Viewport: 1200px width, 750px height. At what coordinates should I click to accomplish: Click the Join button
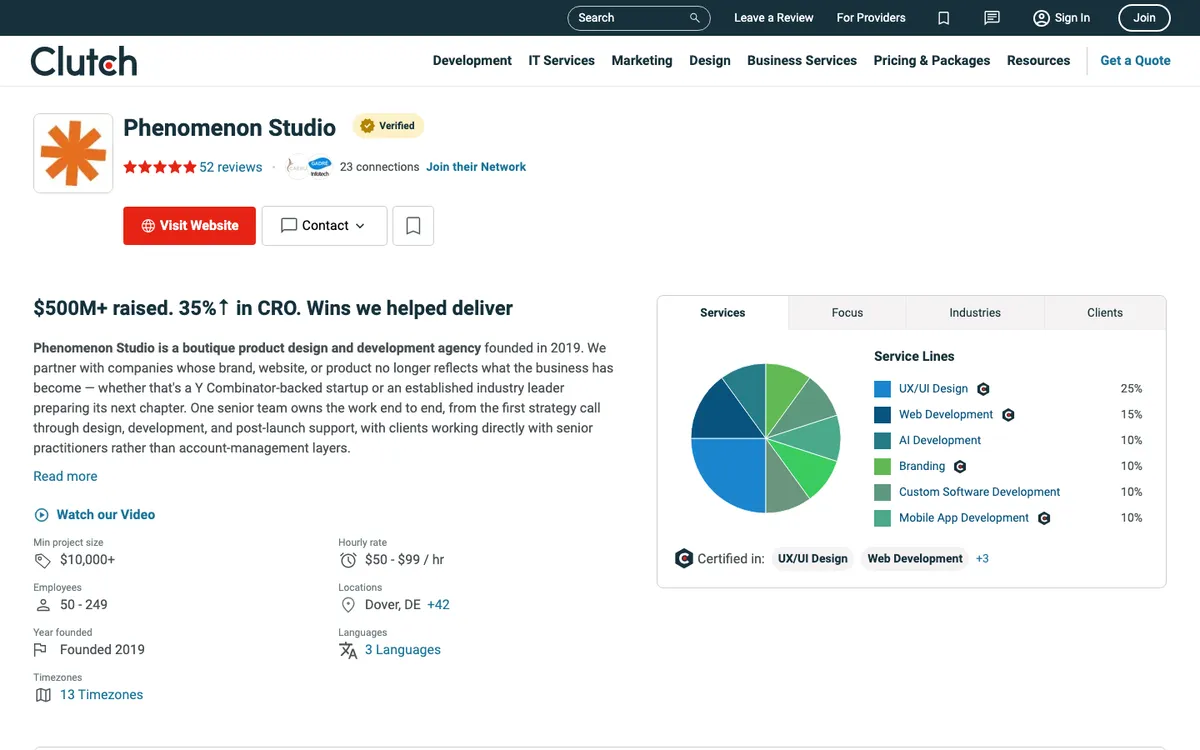coord(1144,18)
